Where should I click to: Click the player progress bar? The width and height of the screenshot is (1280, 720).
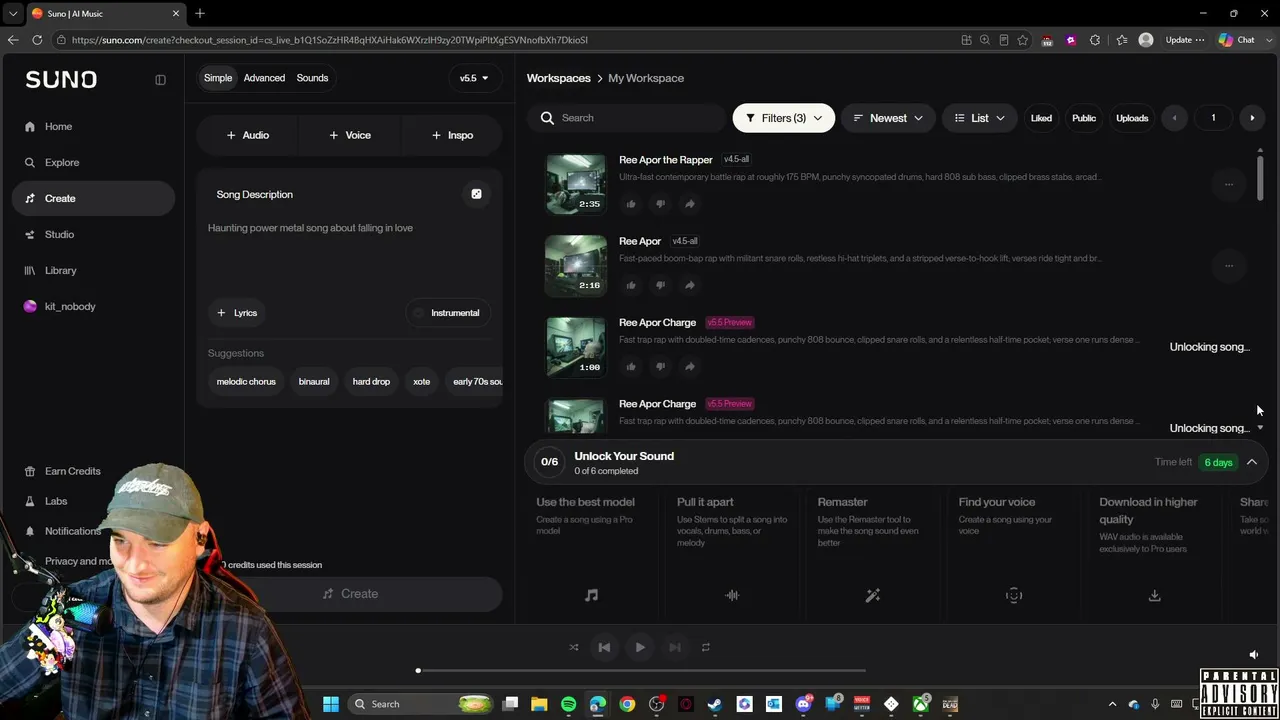tap(641, 670)
